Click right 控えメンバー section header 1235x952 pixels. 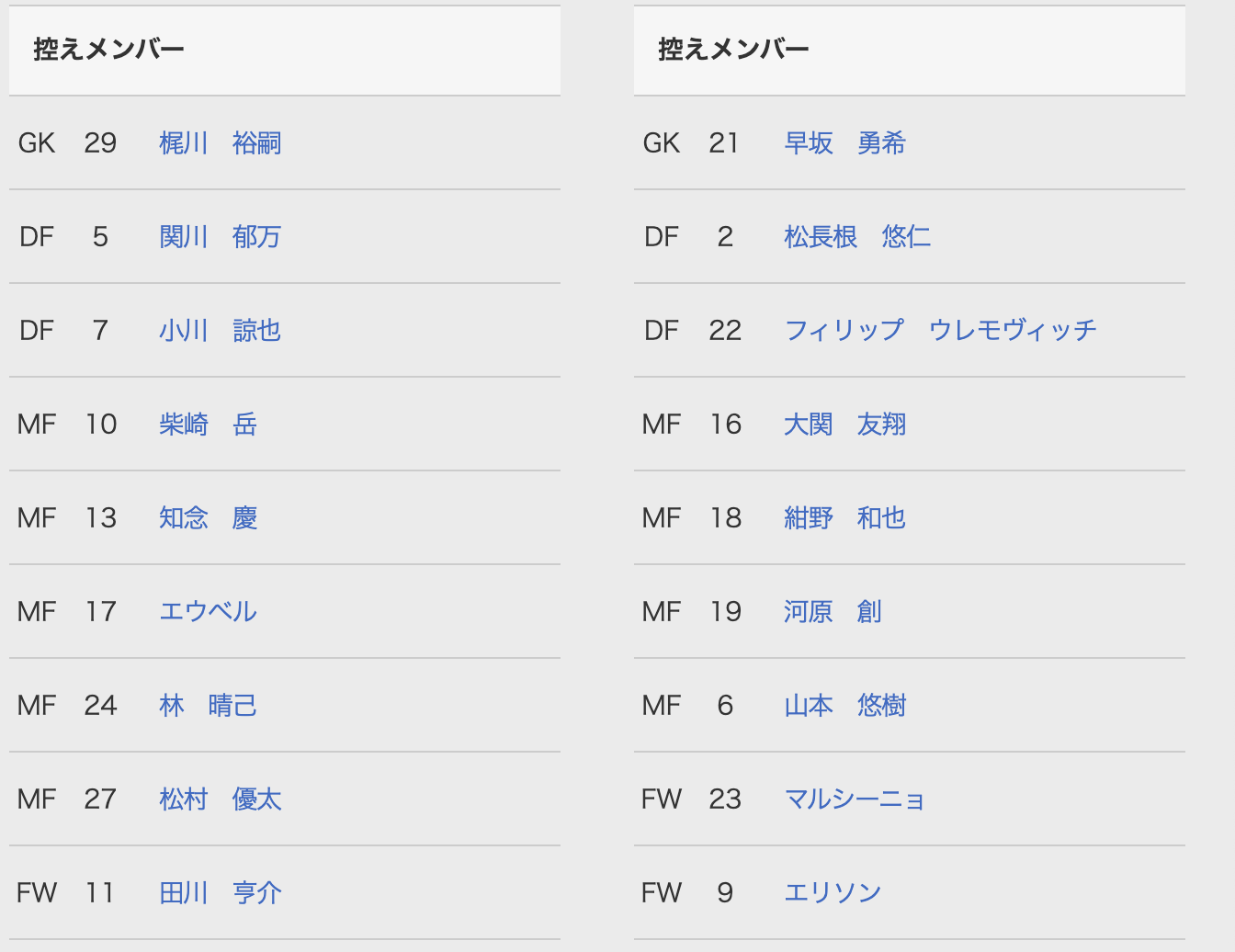pos(733,50)
